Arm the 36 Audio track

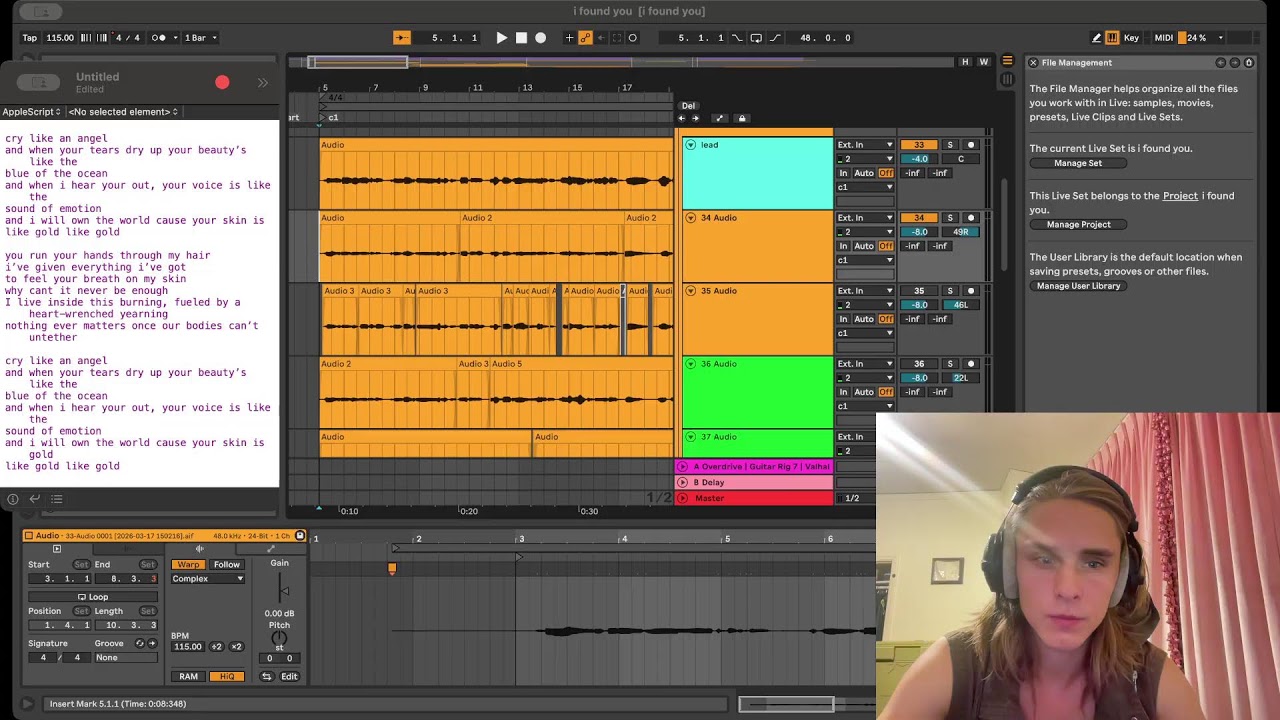click(x=970, y=364)
